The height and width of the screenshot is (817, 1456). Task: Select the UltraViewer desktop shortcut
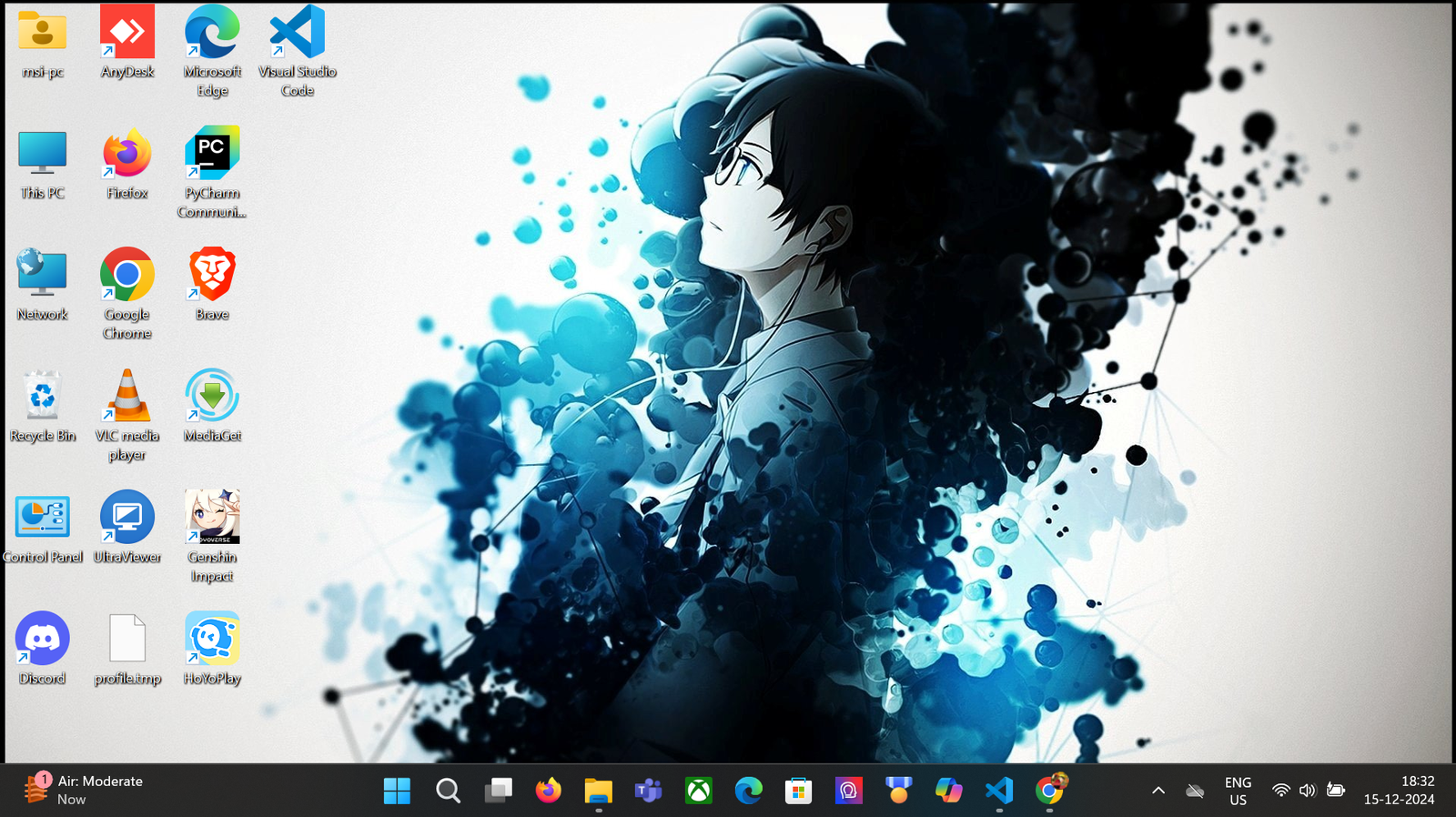point(127,529)
